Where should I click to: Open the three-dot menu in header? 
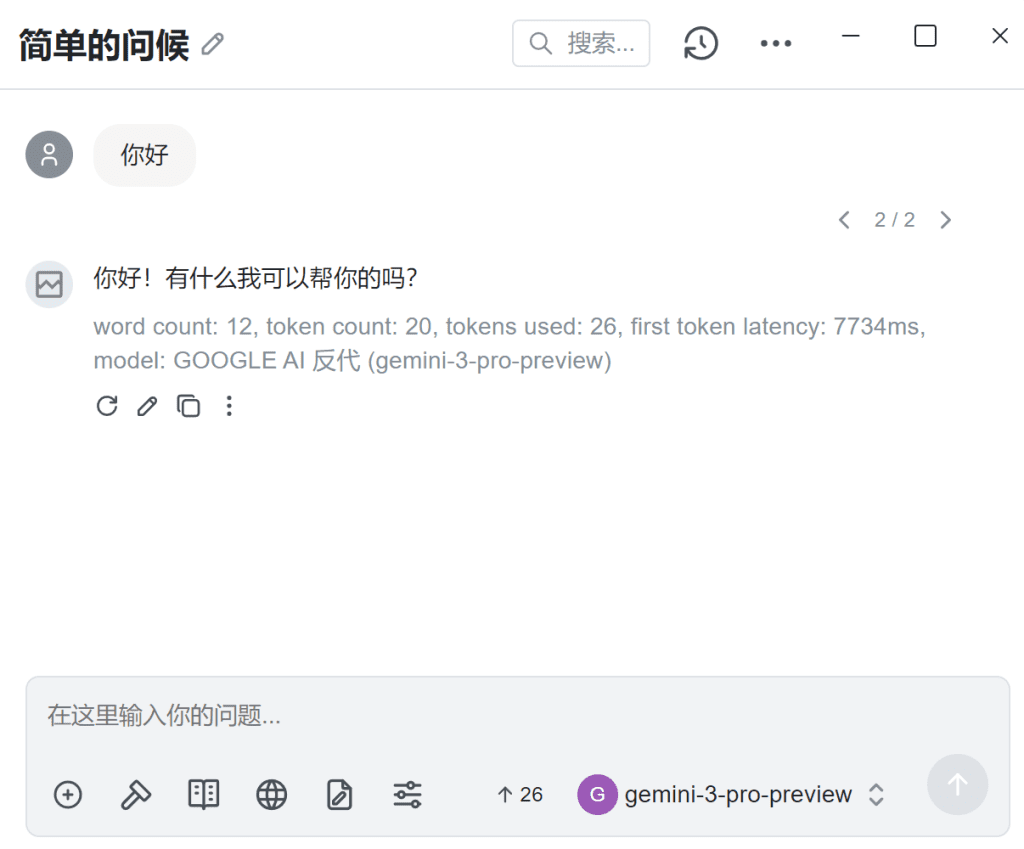pyautogui.click(x=776, y=44)
